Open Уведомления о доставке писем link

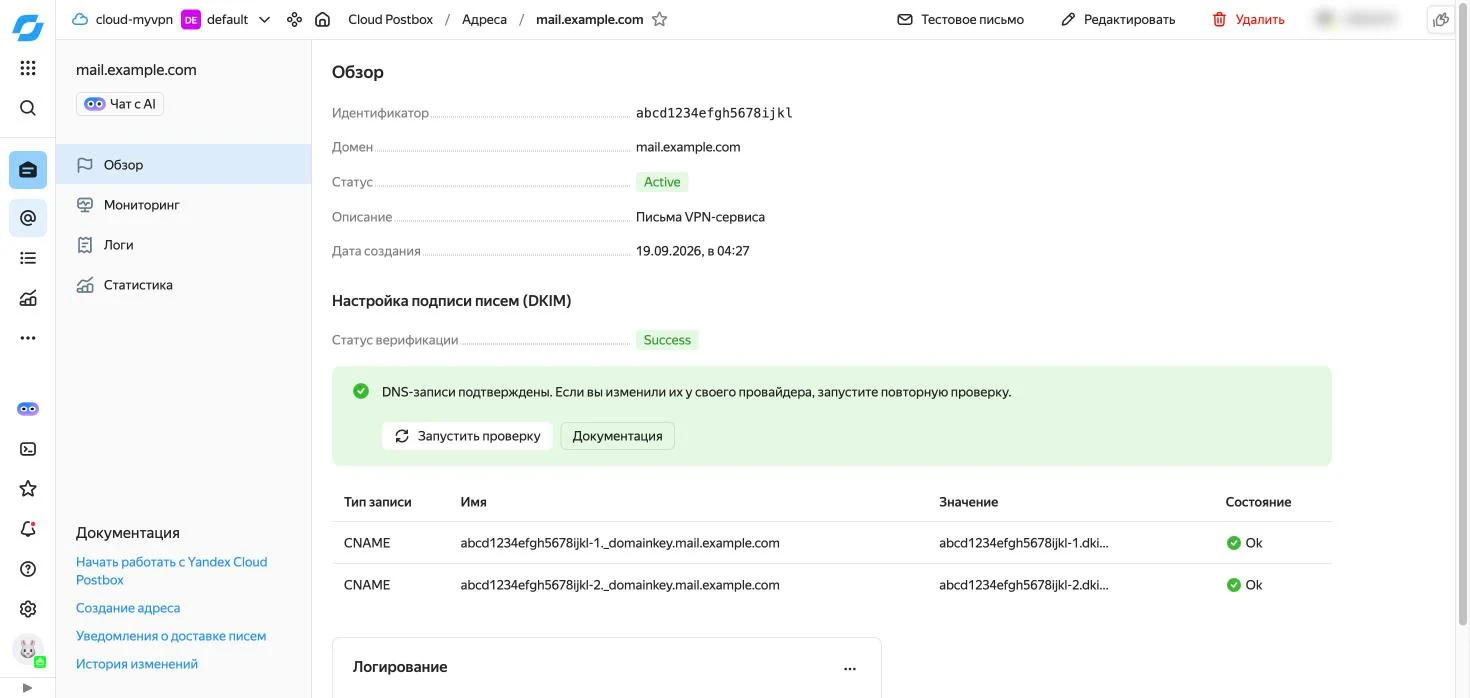[x=171, y=636]
